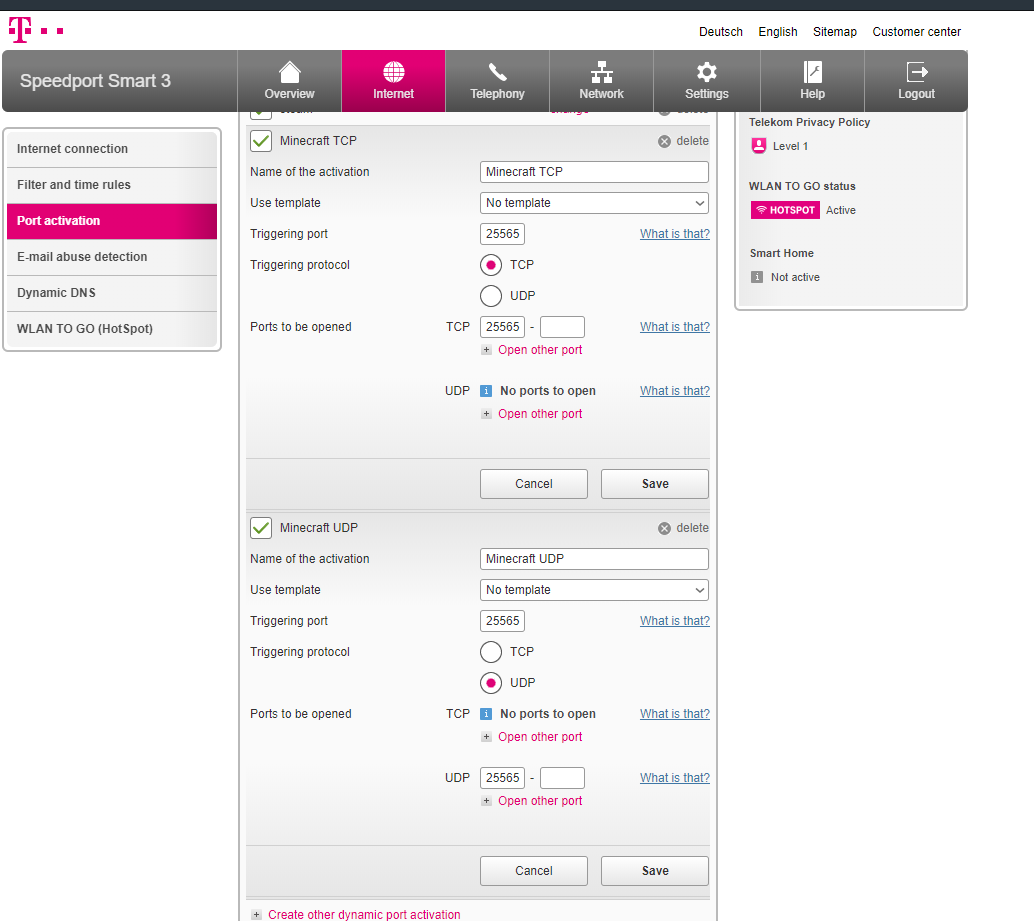The image size is (1034, 921).
Task: Select Port activation in sidebar
Action: 112,221
